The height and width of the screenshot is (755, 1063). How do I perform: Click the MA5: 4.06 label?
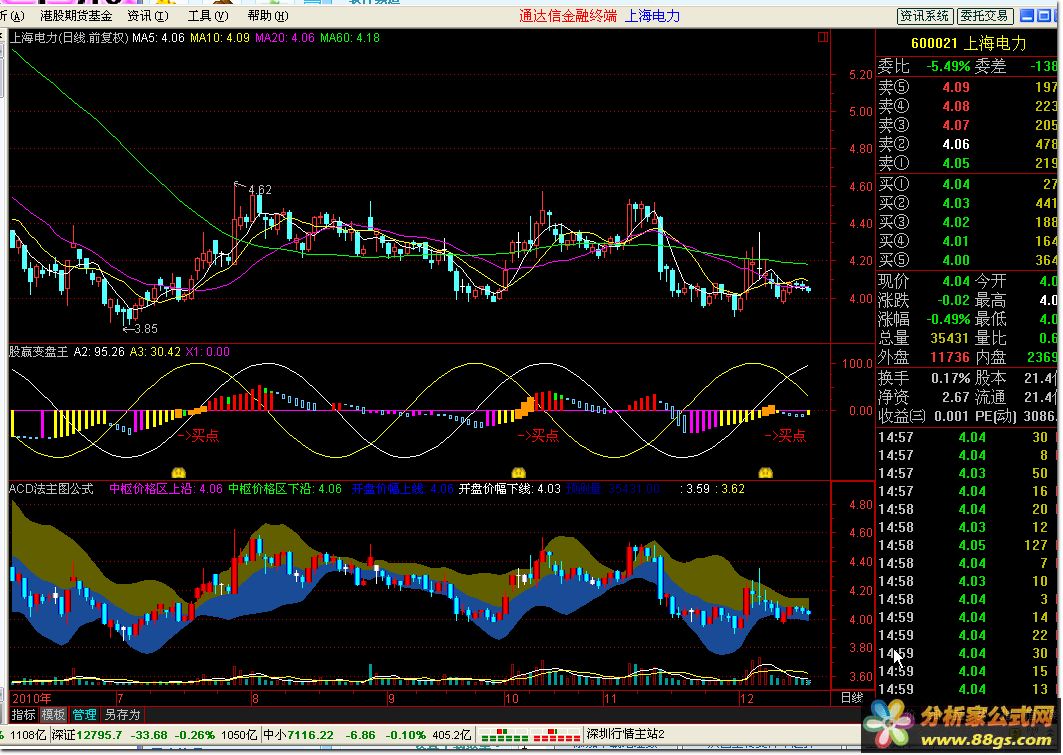coord(158,38)
